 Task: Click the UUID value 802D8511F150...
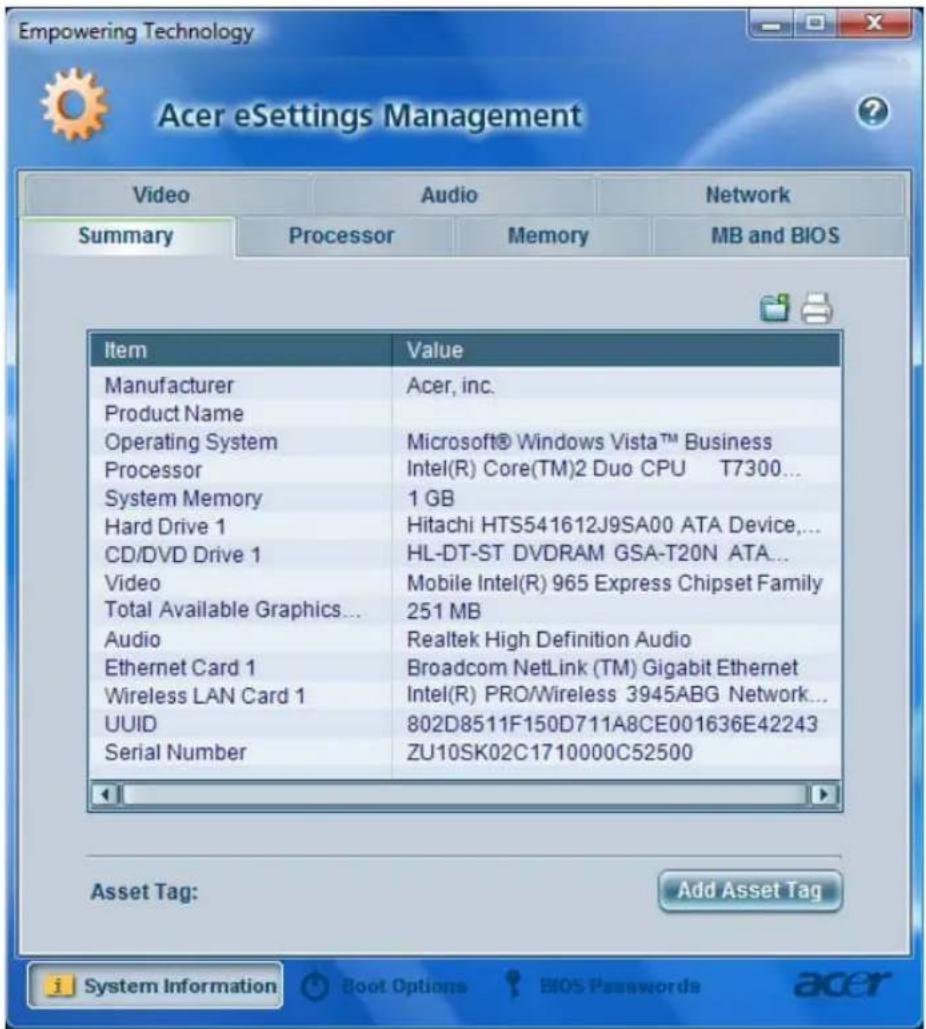pos(612,724)
